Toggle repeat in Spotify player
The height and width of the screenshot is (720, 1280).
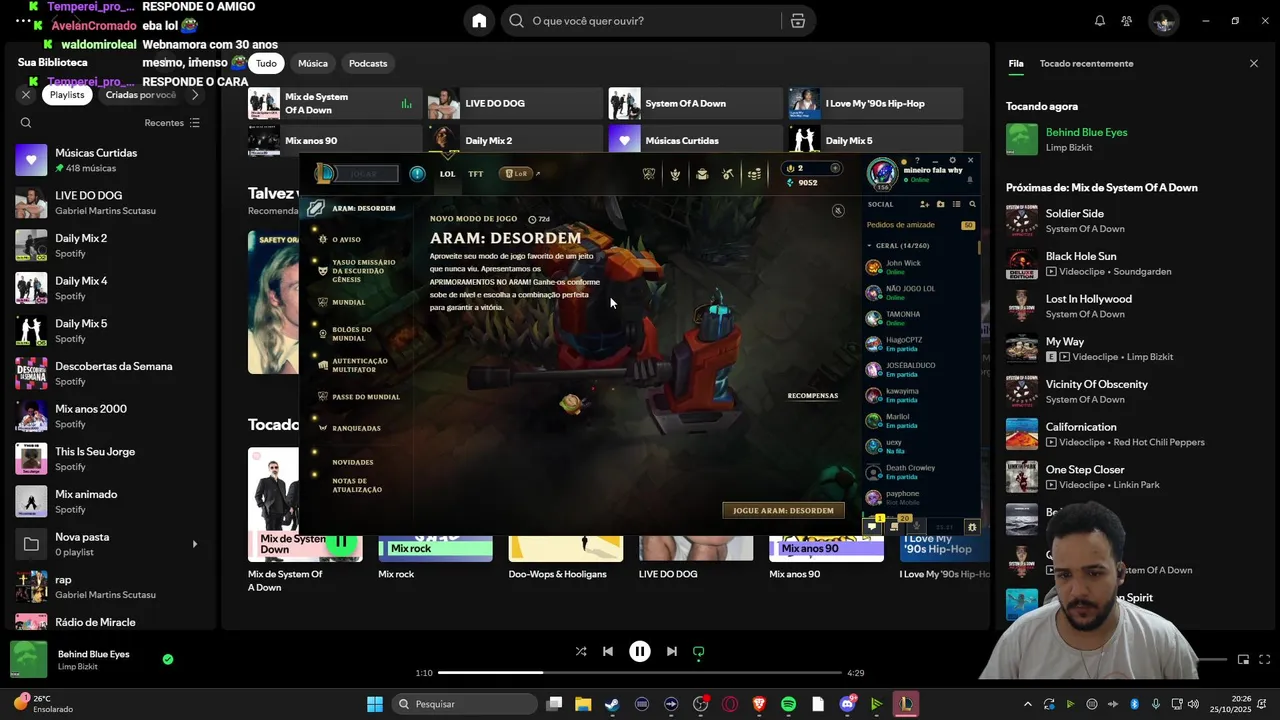[699, 651]
